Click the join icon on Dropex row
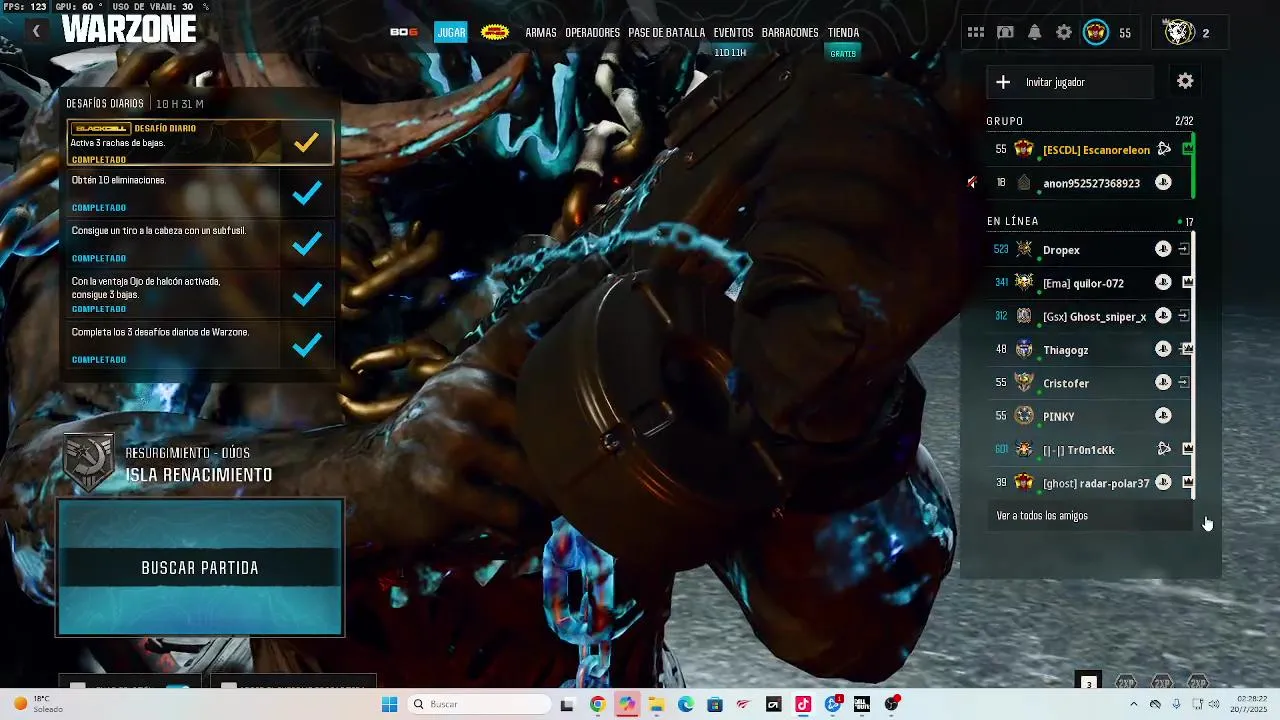 click(x=1184, y=249)
